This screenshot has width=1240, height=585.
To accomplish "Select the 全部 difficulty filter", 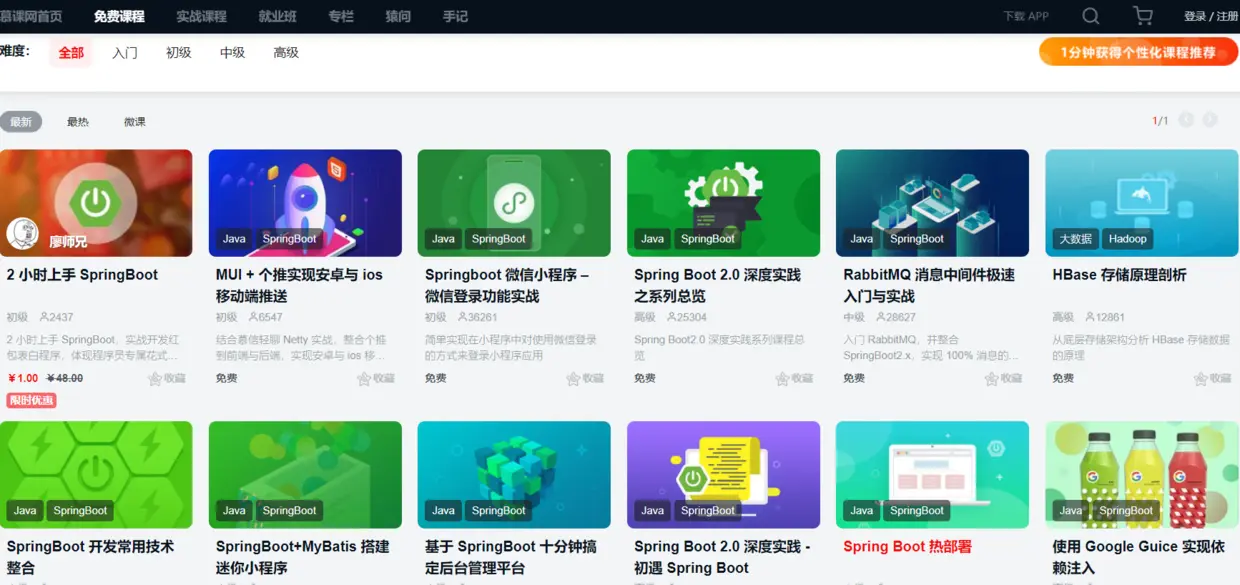I will tap(71, 52).
